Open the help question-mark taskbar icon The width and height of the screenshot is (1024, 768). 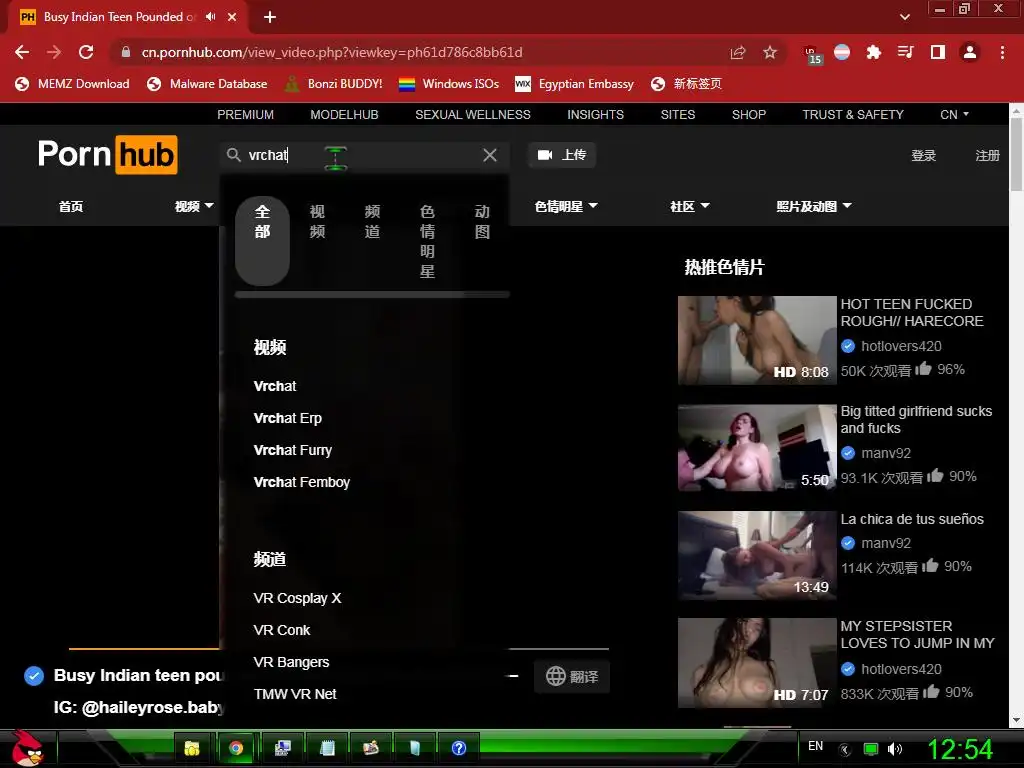tap(459, 748)
